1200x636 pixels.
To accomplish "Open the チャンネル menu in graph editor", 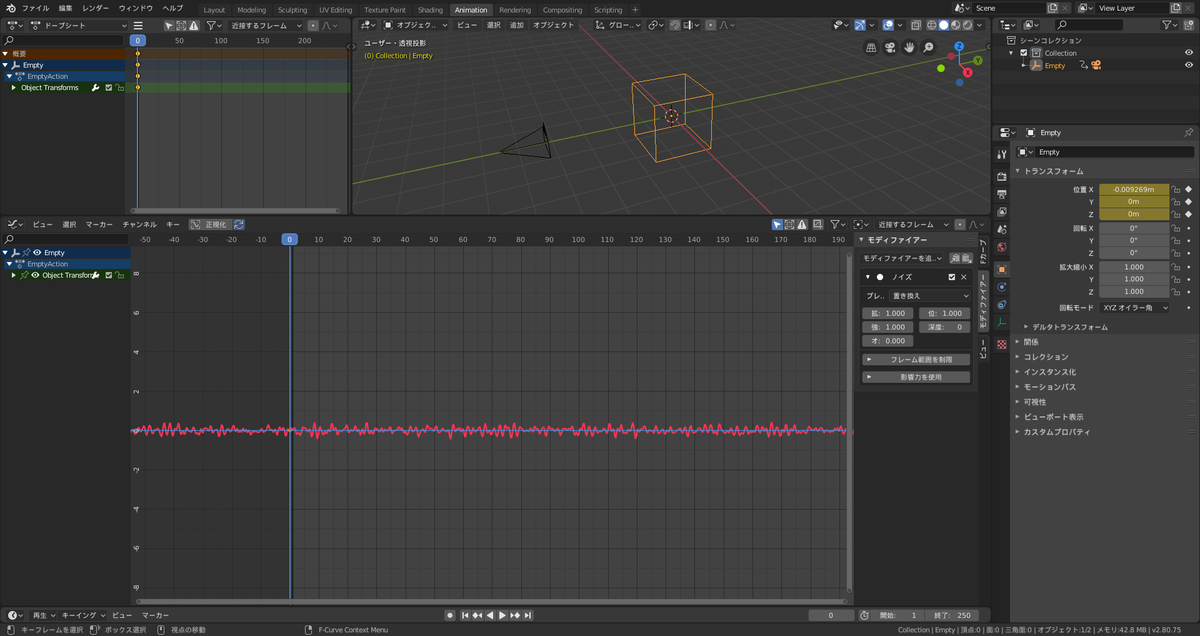I will click(139, 225).
